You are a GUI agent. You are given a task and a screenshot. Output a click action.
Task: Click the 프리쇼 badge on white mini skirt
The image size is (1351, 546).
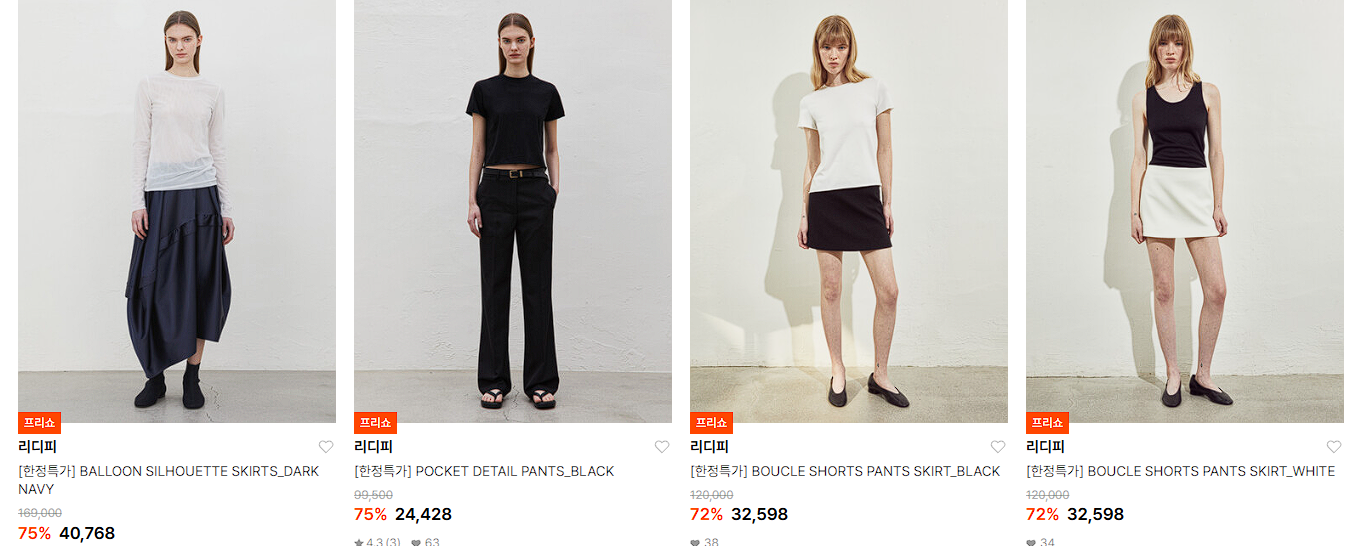1047,423
